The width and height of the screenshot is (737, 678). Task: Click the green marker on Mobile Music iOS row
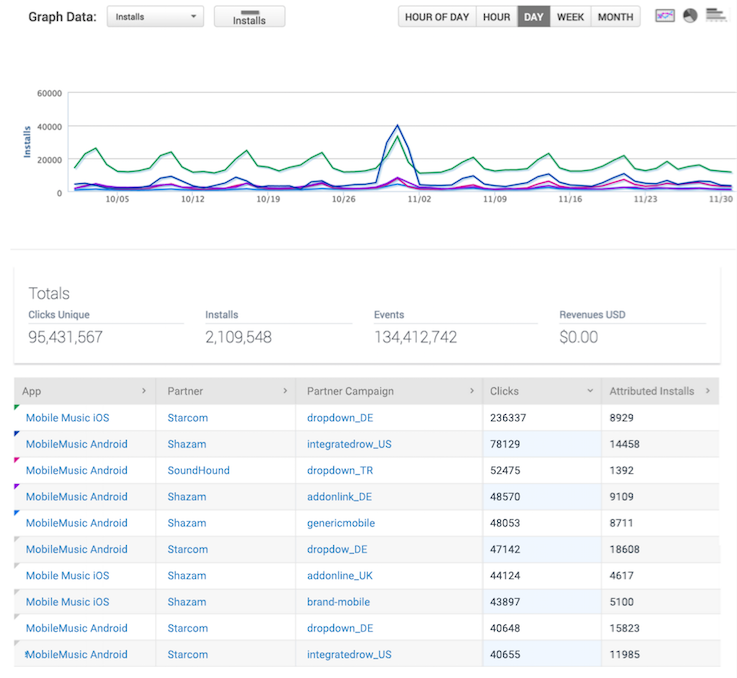point(17,407)
